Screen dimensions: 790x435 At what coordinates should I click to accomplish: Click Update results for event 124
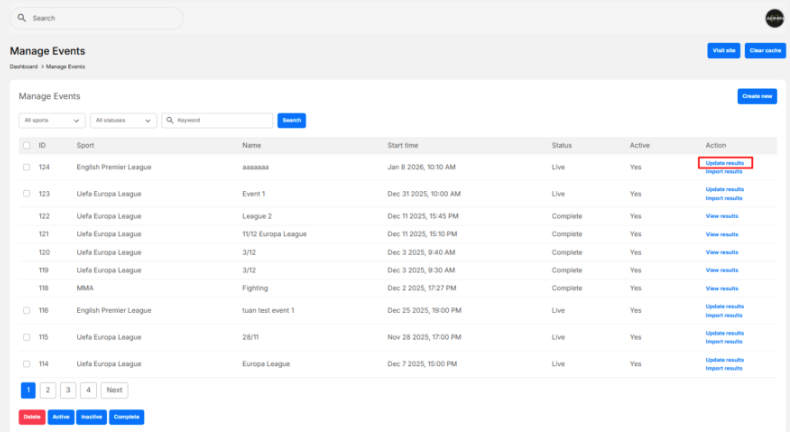click(x=724, y=162)
